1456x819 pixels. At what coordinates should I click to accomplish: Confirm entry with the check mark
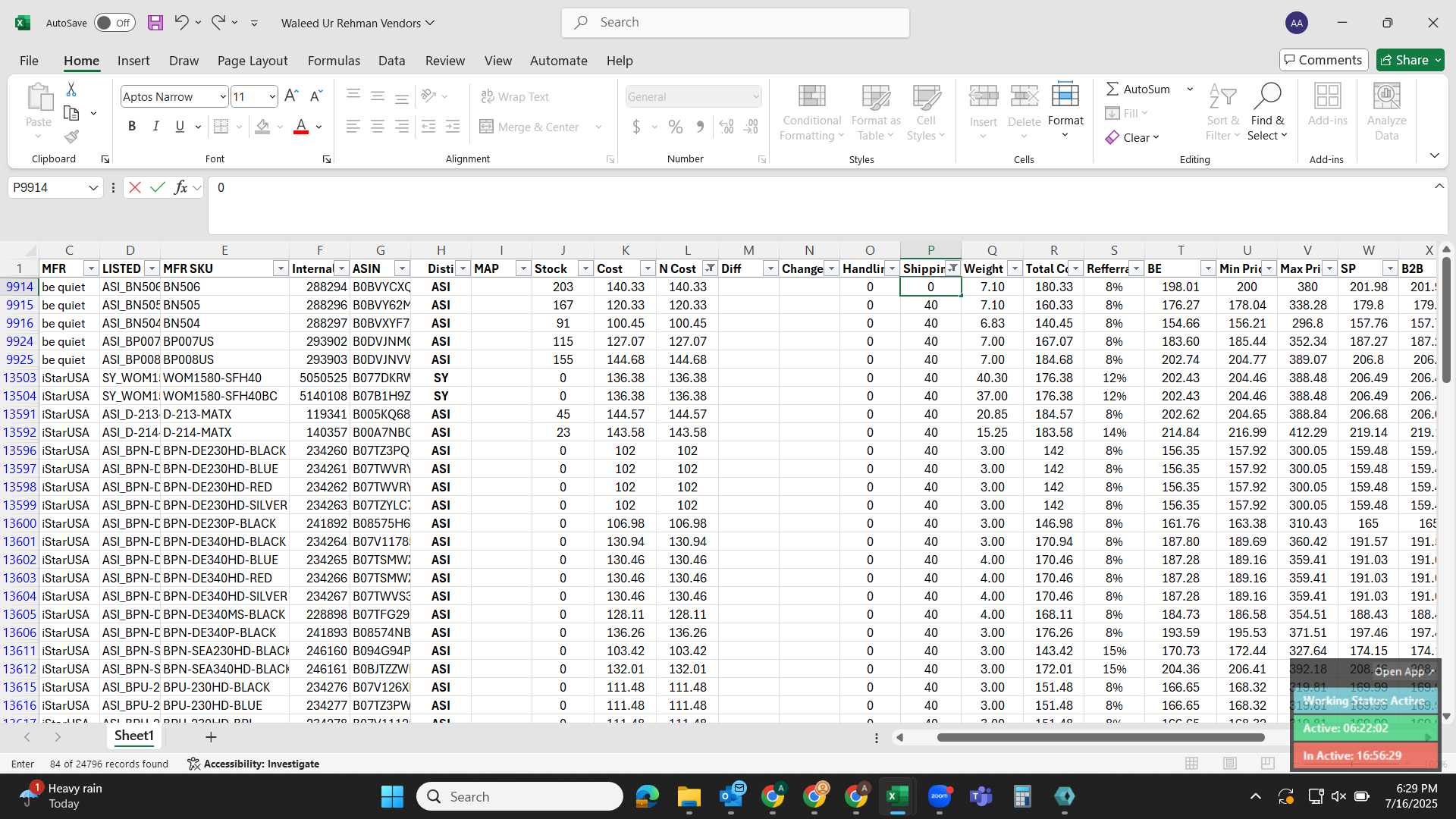(158, 187)
